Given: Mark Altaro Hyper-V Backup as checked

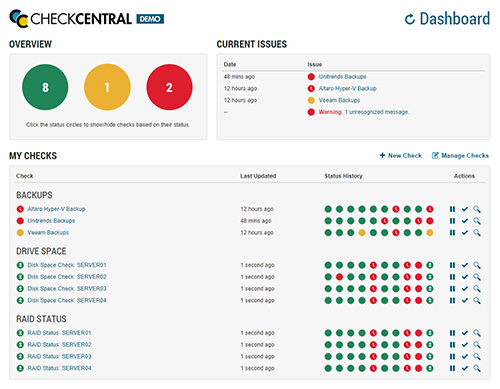Looking at the screenshot, I should [465, 209].
